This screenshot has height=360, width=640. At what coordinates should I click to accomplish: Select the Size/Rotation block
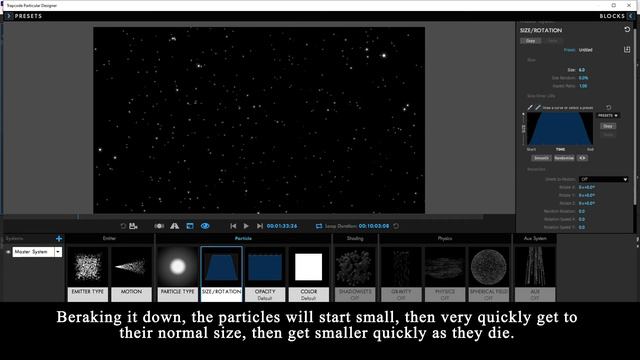(x=221, y=274)
